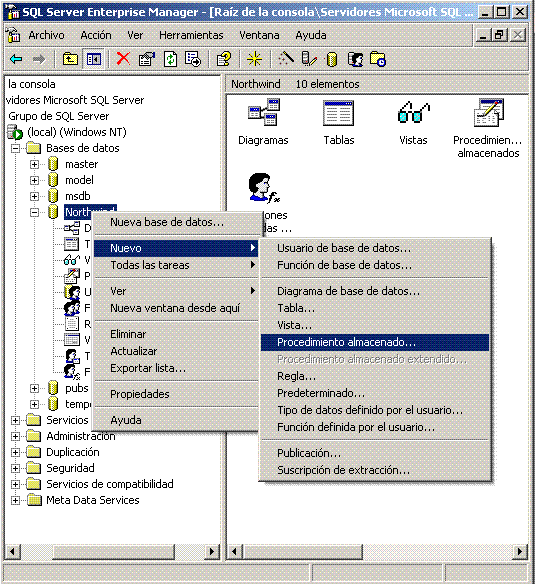The height and width of the screenshot is (584, 535).
Task: Click the Forward arrow toolbar icon
Action: click(39, 59)
